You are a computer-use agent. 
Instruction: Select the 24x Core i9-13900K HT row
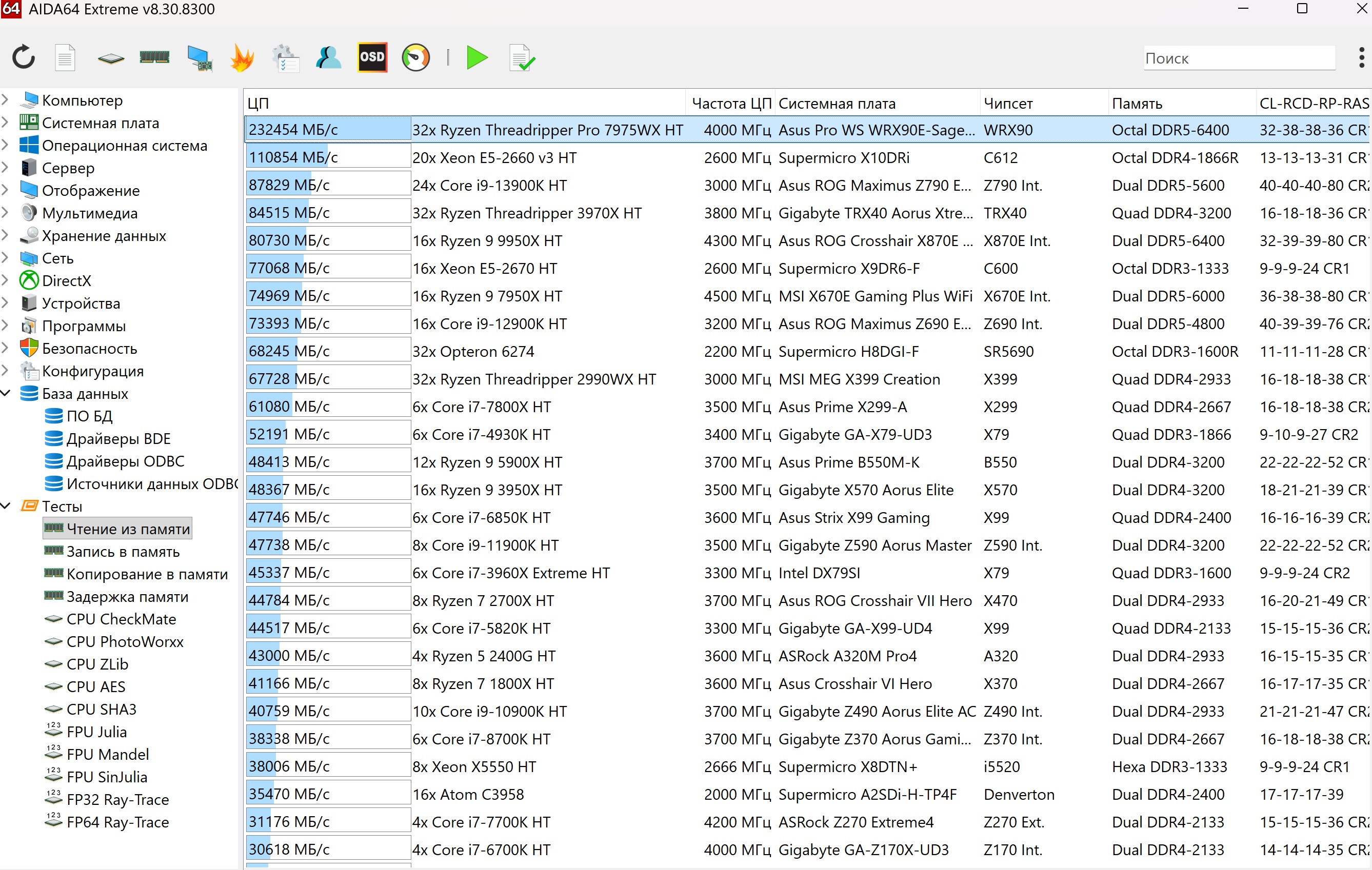(807, 185)
